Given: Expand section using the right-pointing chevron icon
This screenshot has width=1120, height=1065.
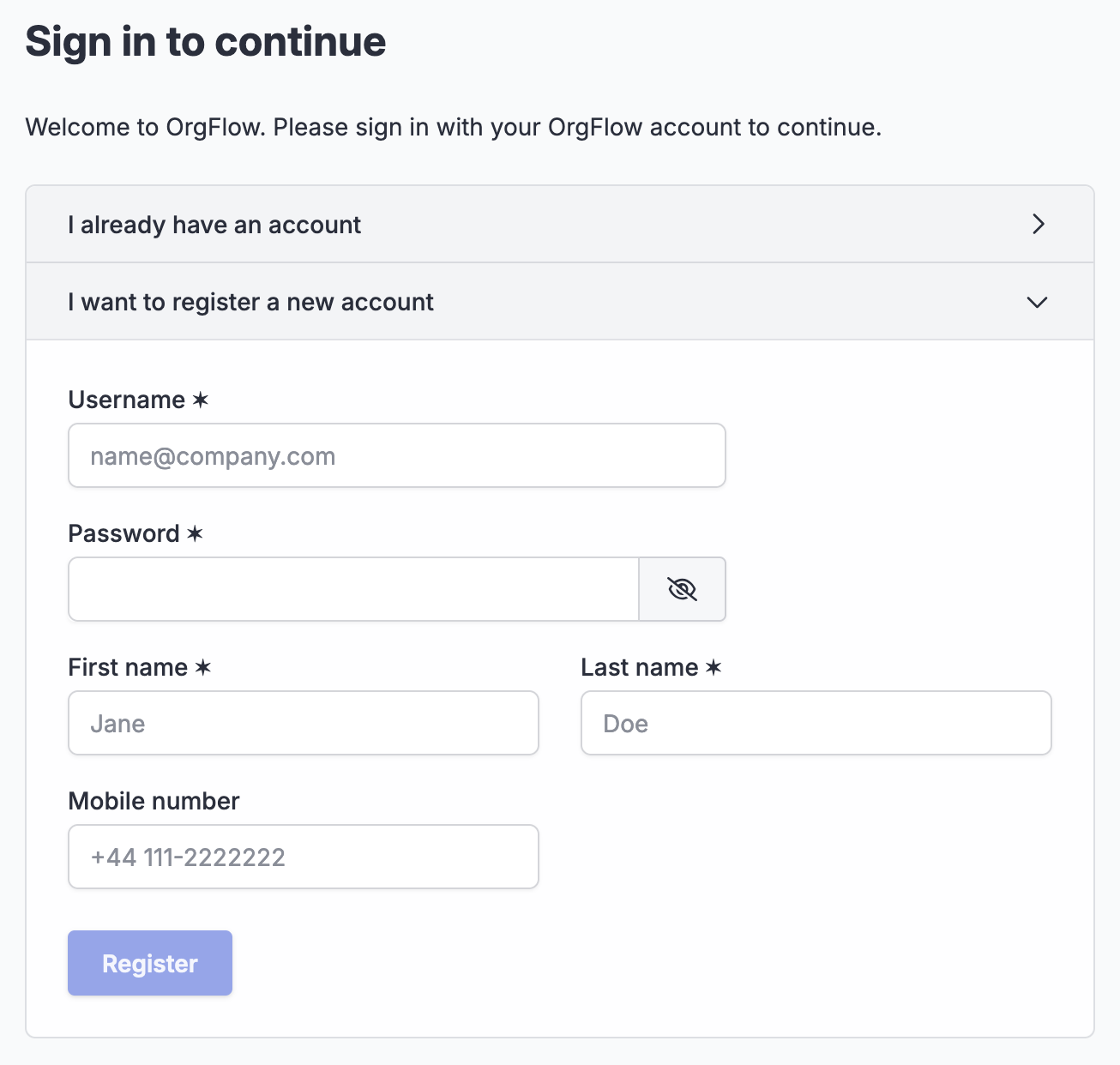Looking at the screenshot, I should pyautogui.click(x=1039, y=224).
